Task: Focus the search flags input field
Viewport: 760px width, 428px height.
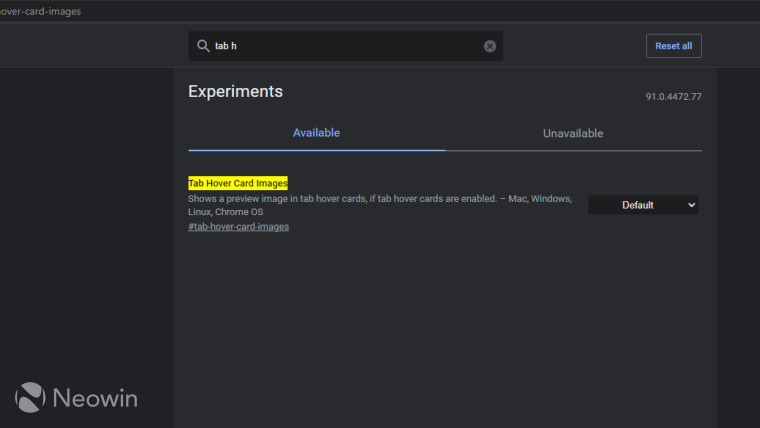Action: point(346,46)
